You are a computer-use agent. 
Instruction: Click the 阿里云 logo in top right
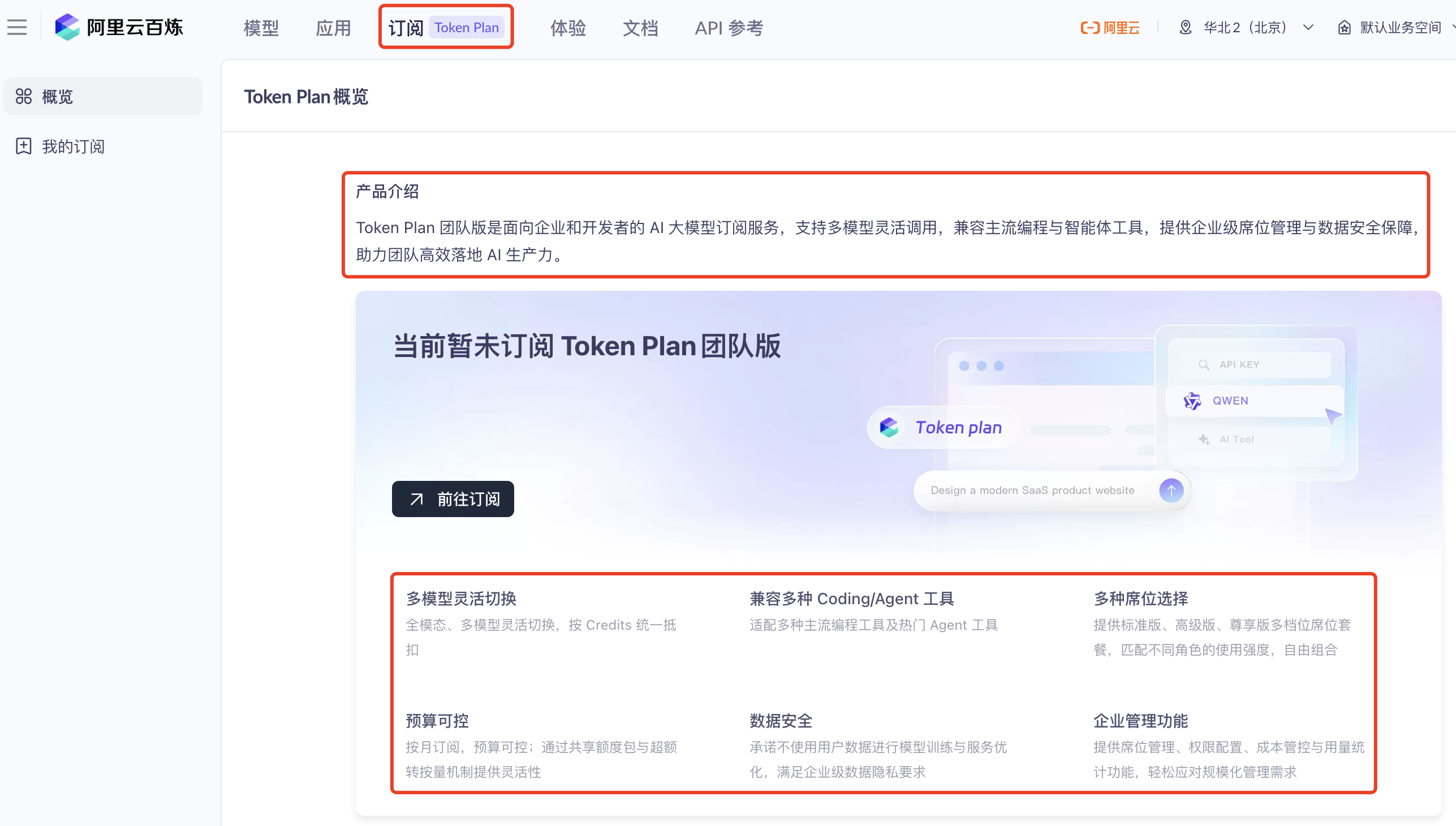[x=1110, y=27]
